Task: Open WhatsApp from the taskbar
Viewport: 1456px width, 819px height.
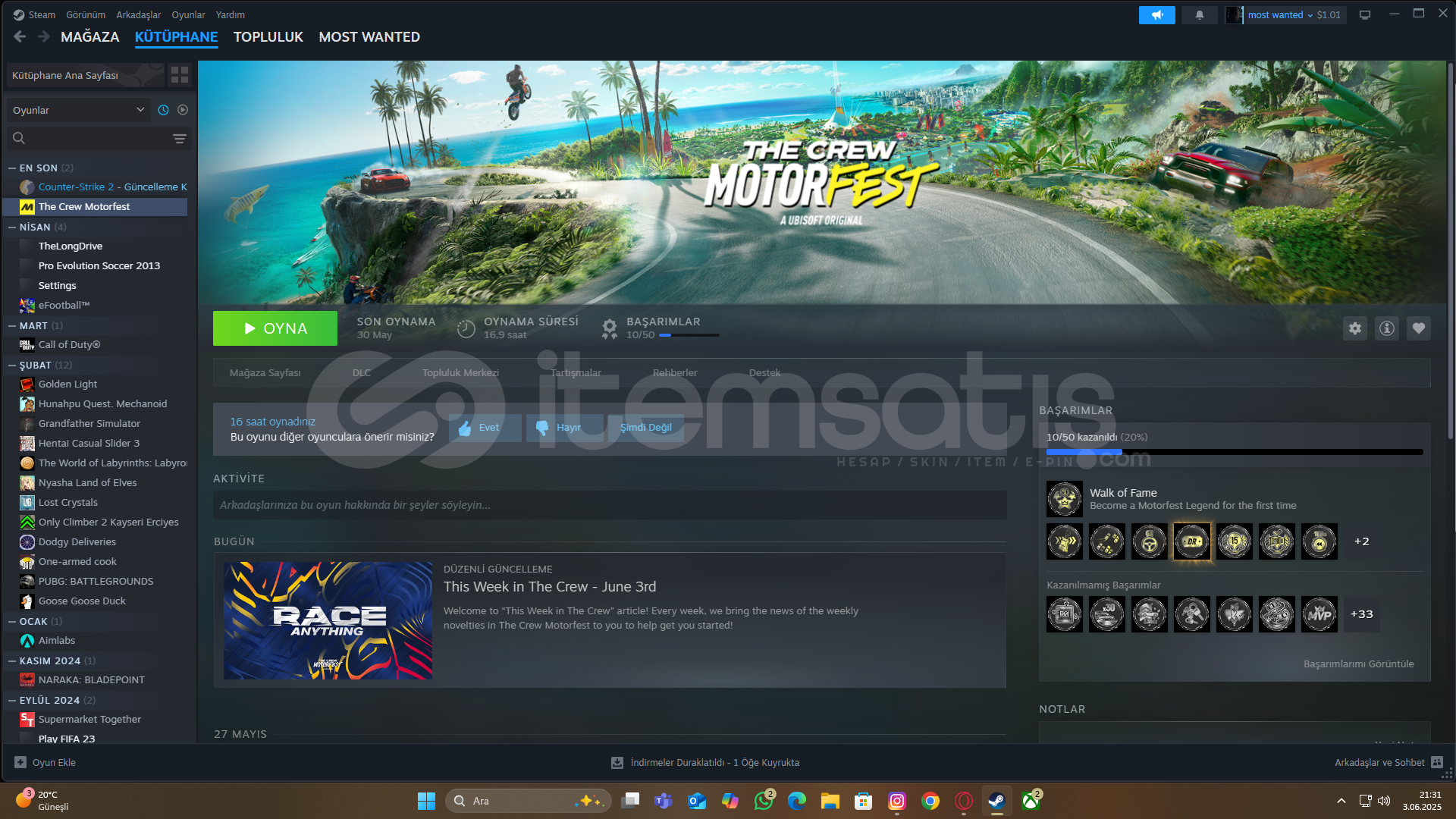Action: 764,801
